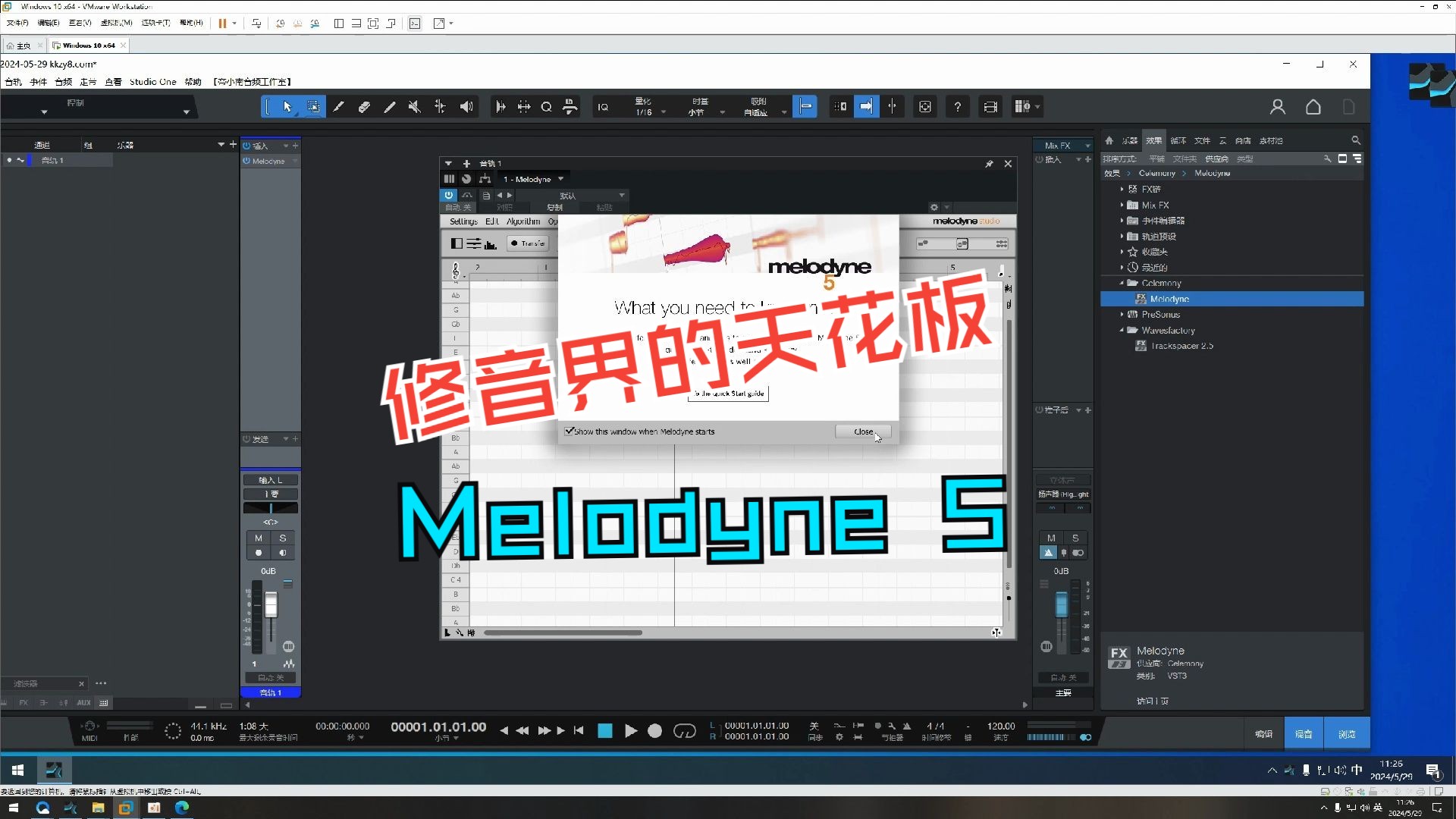
Task: Click Melodyne horizontal scrollbar
Action: 563,632
